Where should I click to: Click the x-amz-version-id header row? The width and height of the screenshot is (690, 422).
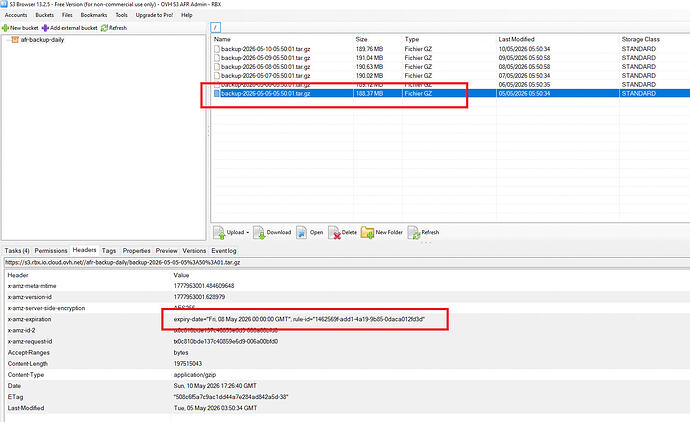[347, 297]
